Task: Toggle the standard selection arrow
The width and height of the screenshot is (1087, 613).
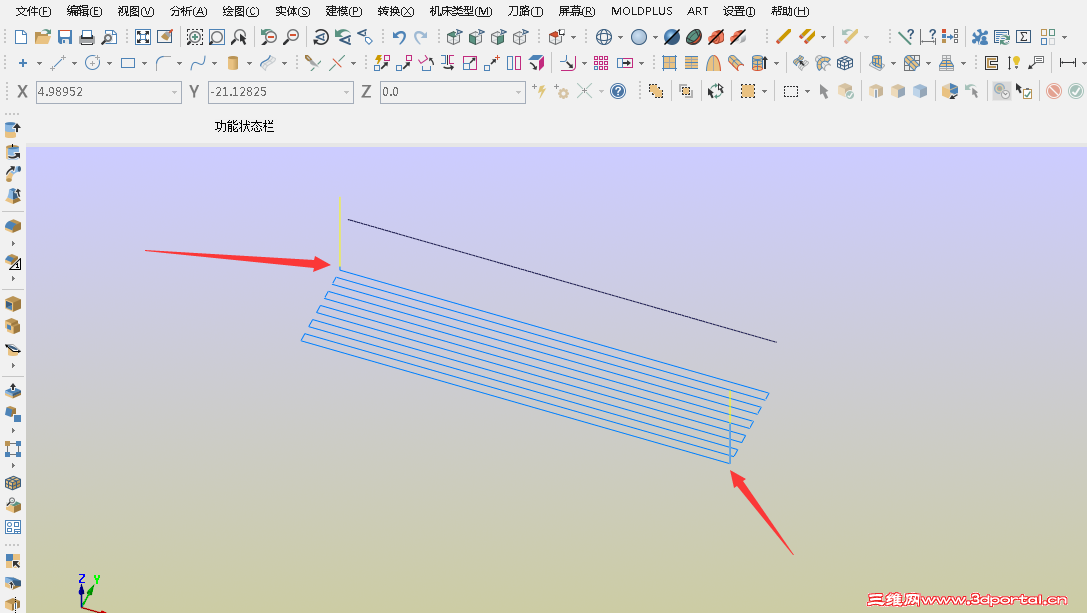Action: coord(824,91)
